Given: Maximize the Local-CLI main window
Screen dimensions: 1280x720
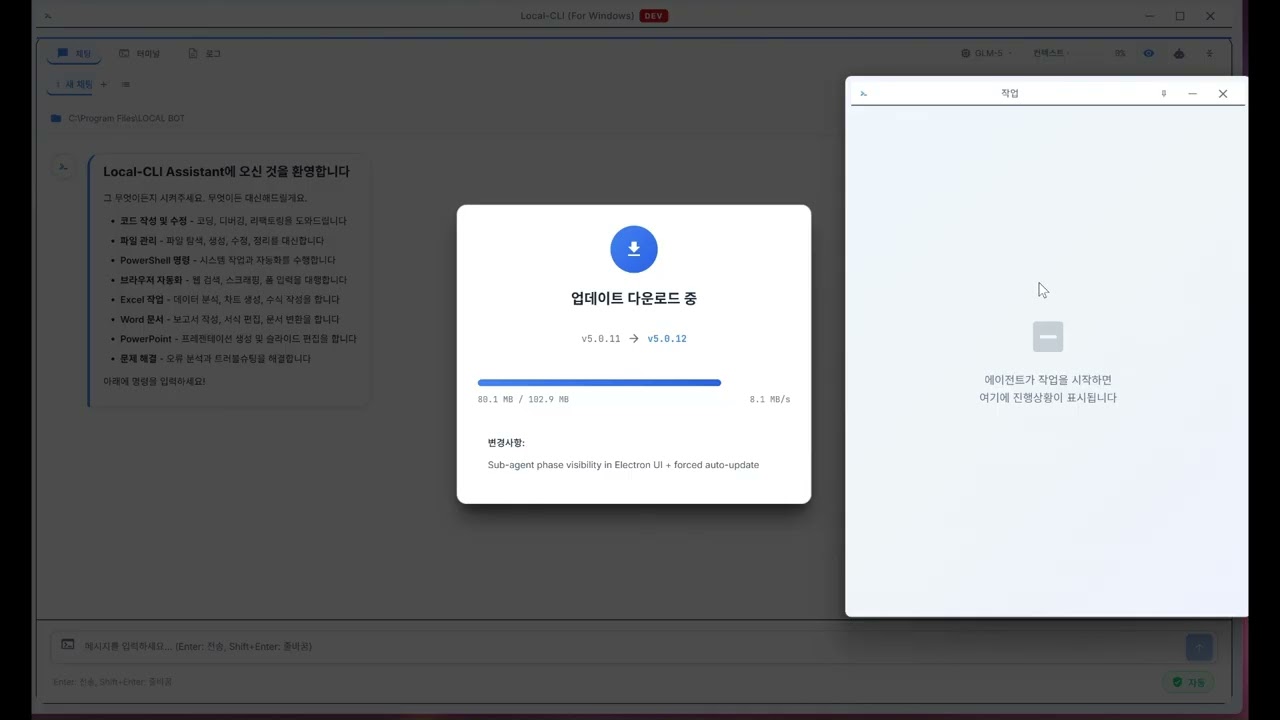Looking at the screenshot, I should click(x=1180, y=16).
